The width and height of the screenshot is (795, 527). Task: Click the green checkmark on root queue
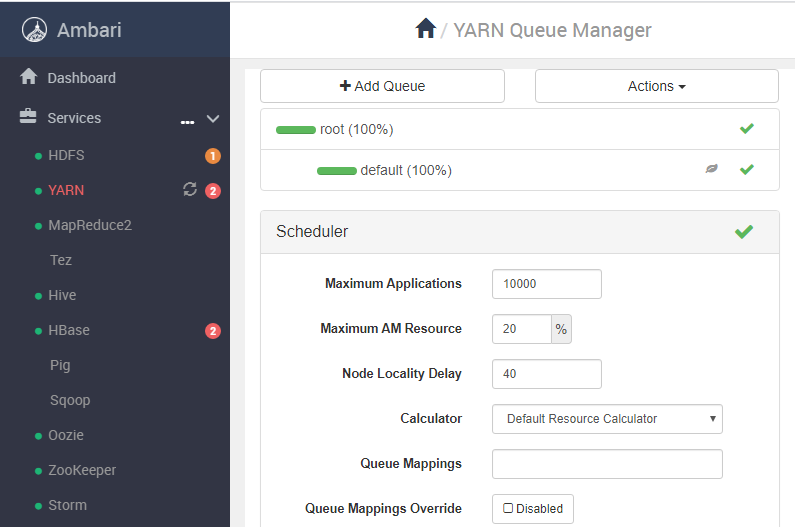(746, 128)
